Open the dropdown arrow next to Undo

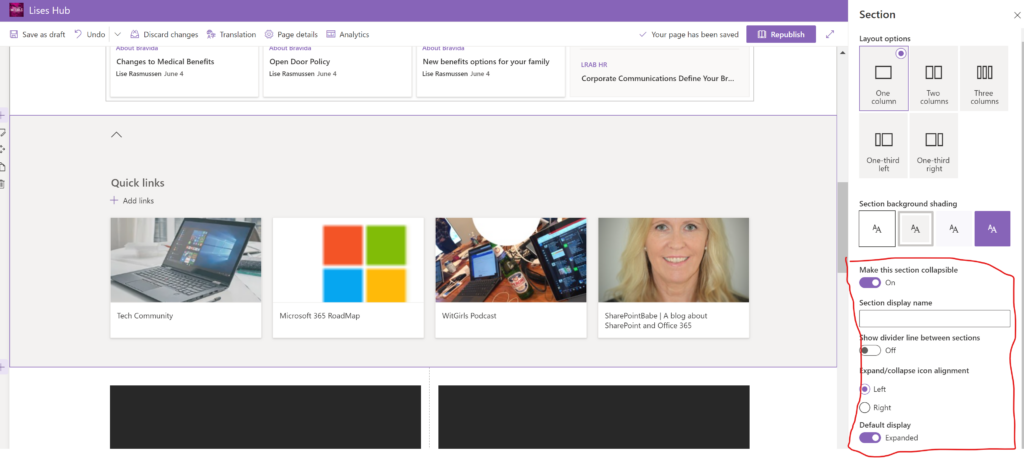click(118, 35)
